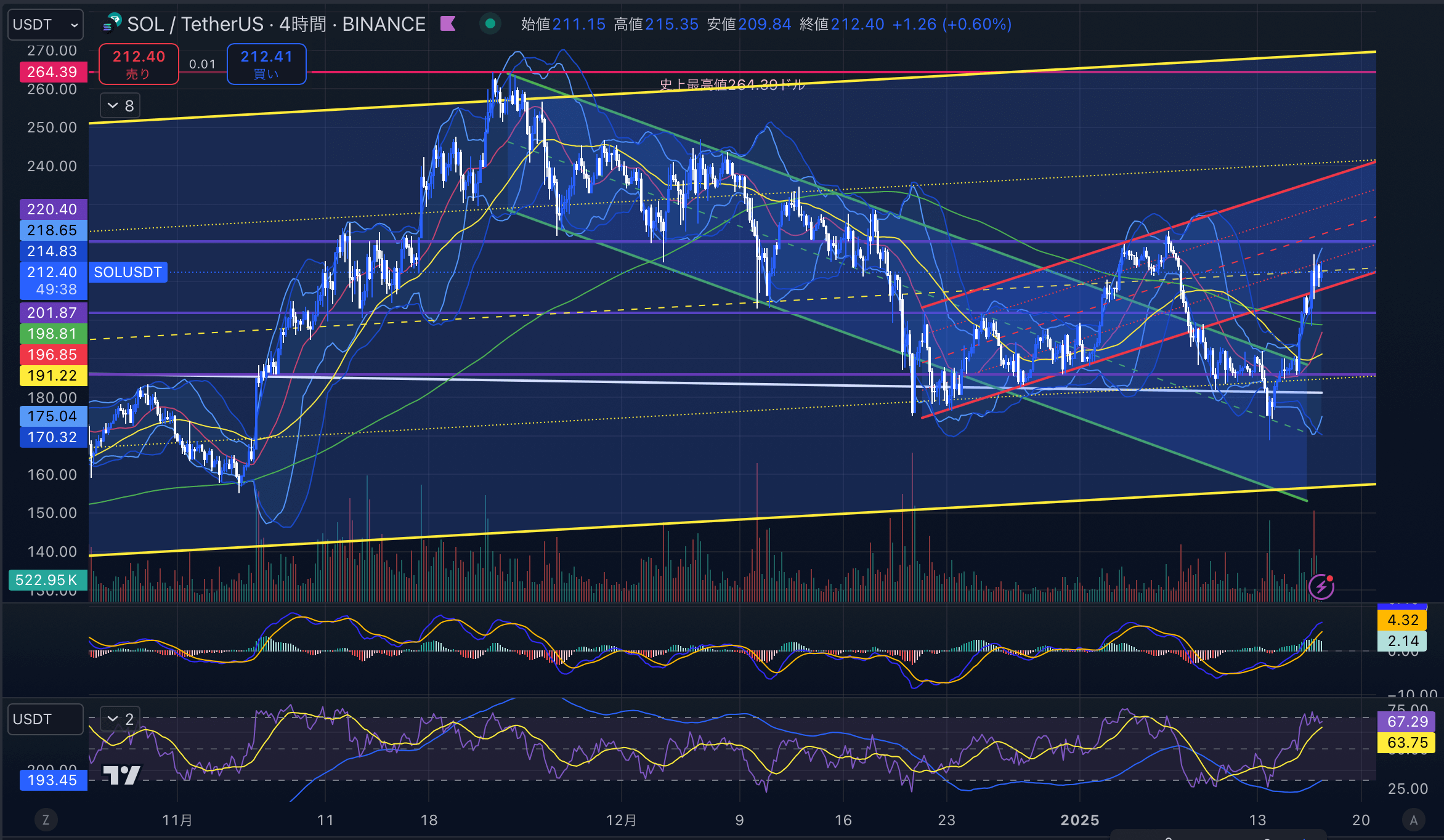Click the 522.95 K volume label
Screen dimensions: 1444x840
[47, 580]
